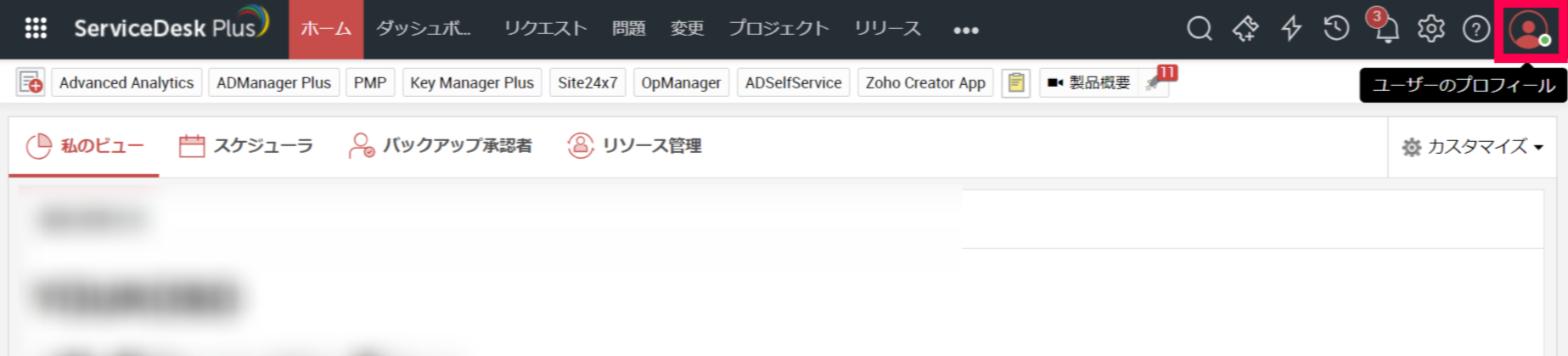This screenshot has height=356, width=1568.
Task: Switch to the スケジューラ tab
Action: (246, 146)
